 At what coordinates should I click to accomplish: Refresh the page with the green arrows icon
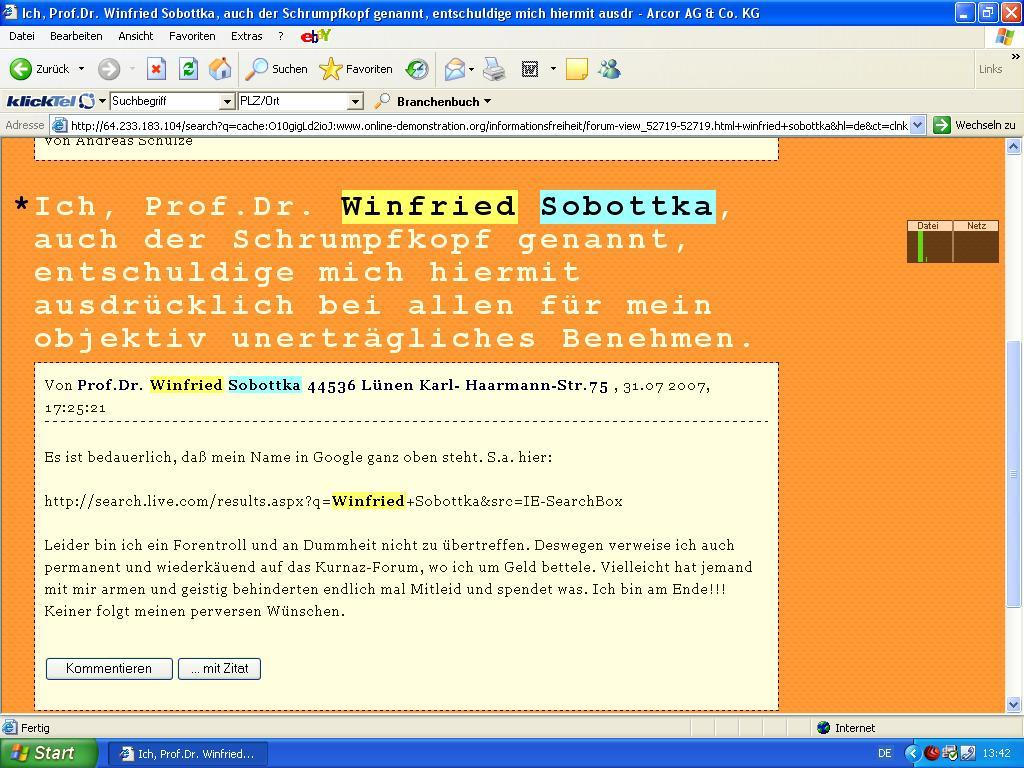tap(188, 69)
